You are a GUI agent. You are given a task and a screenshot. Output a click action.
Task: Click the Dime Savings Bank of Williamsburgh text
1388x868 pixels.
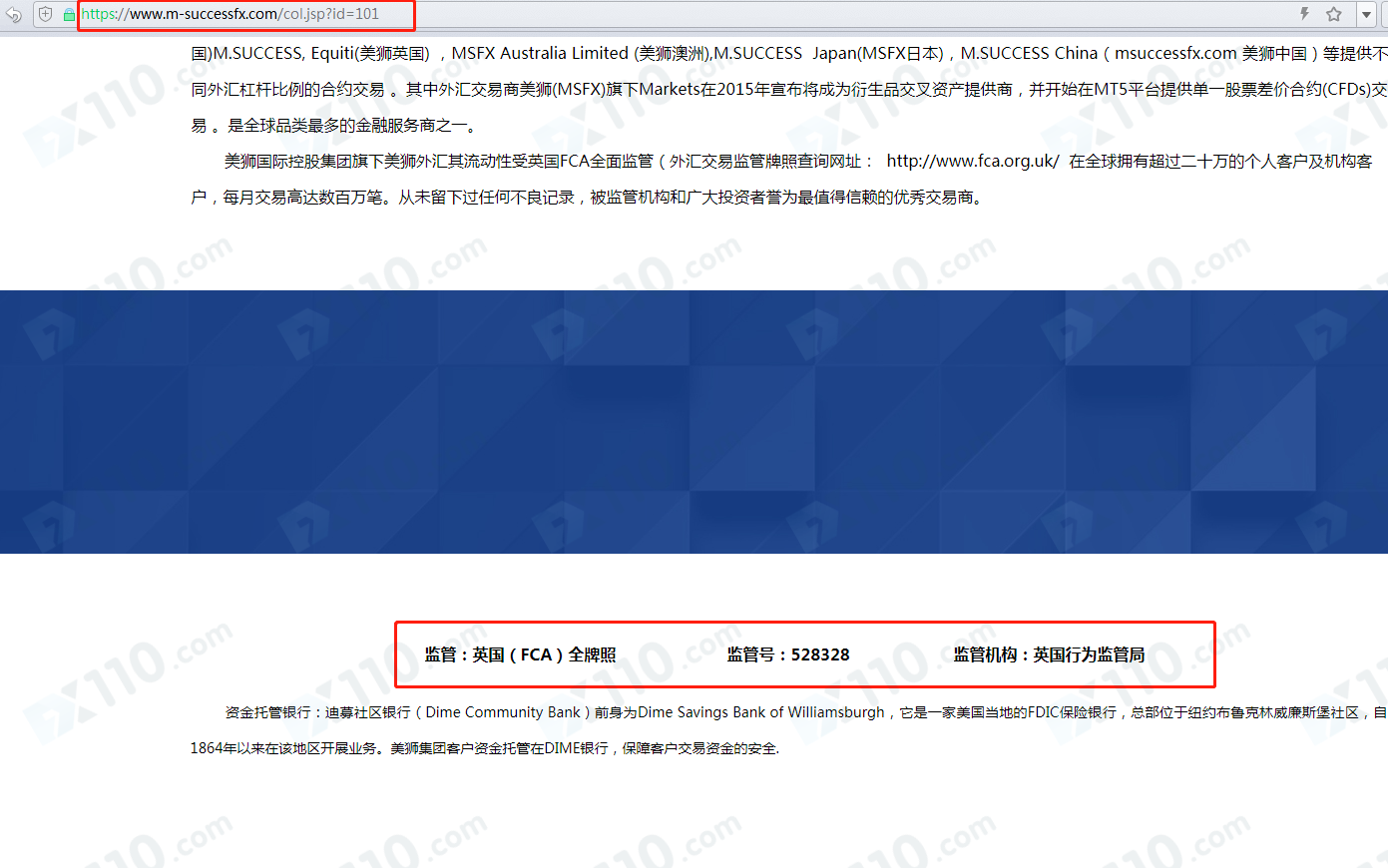761,712
